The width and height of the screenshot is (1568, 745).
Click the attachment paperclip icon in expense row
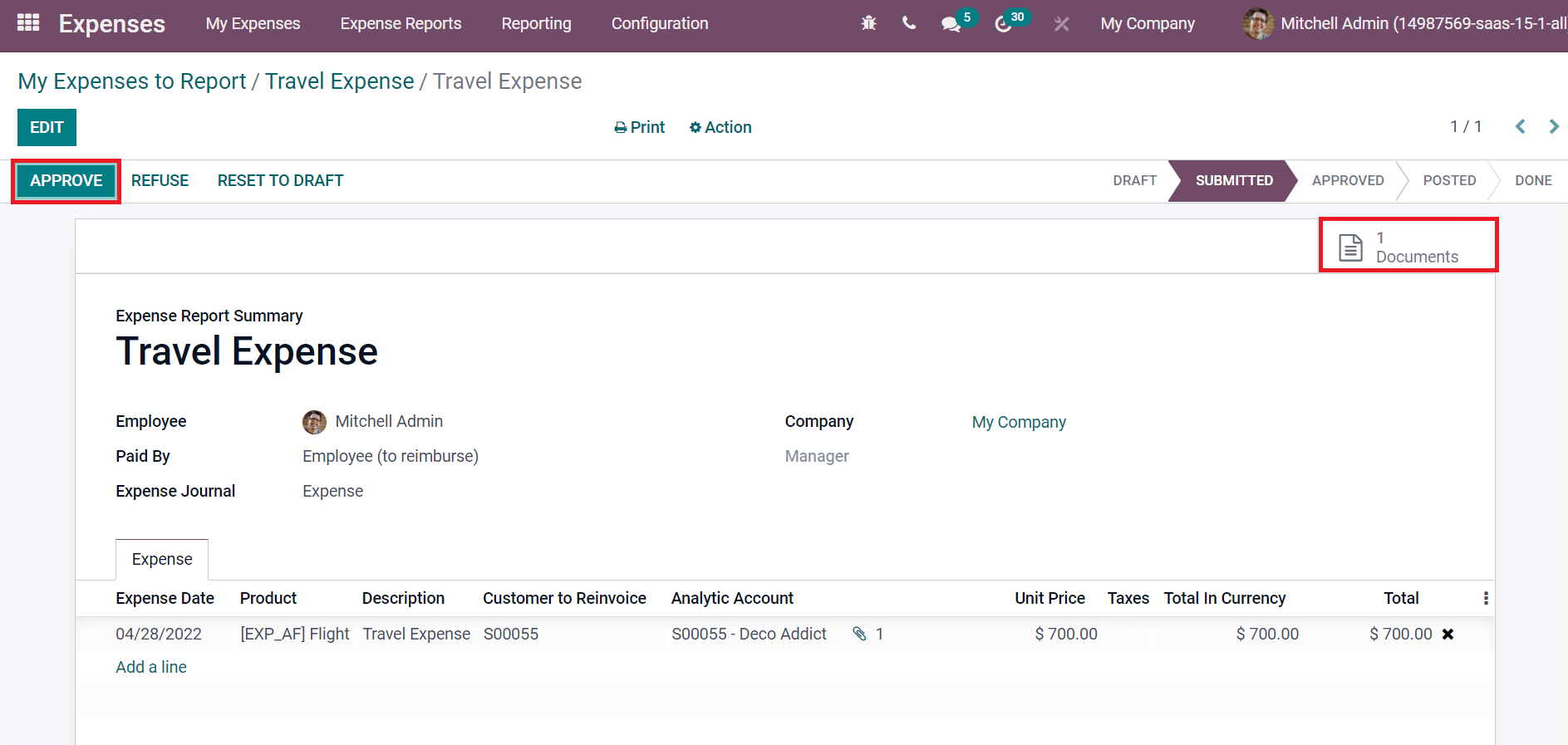click(859, 634)
